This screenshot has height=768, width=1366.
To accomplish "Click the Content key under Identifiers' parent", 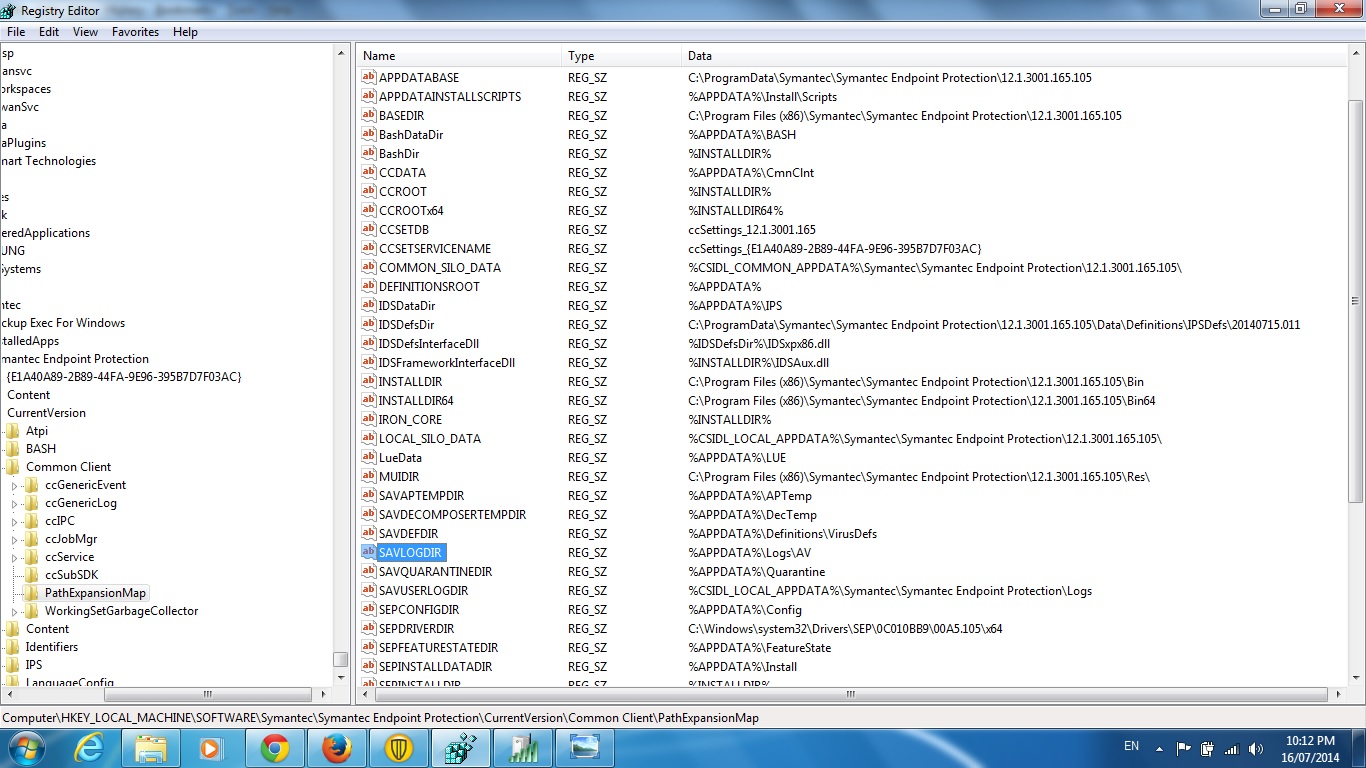I will pos(47,629).
